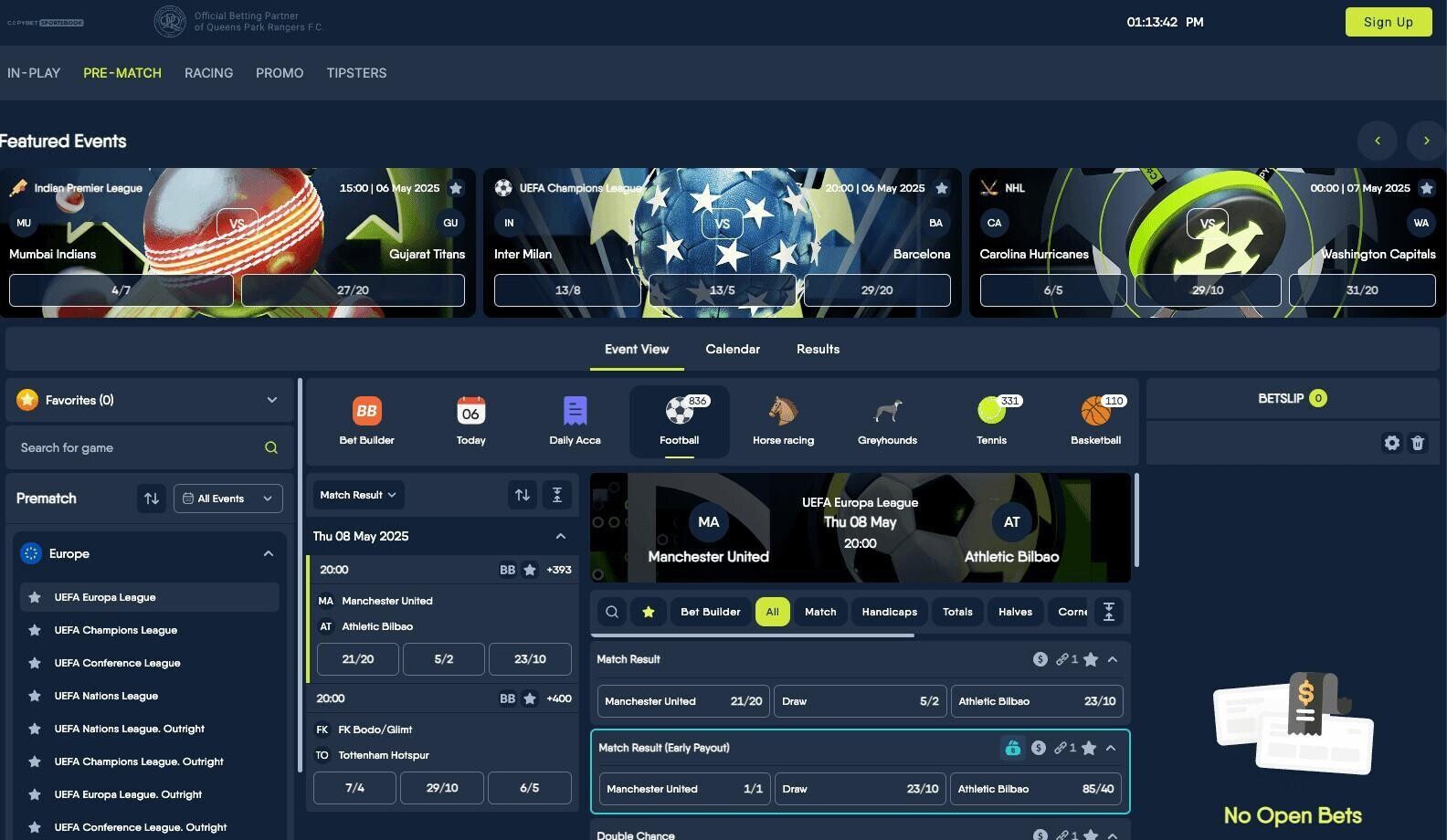This screenshot has height=840, width=1447.
Task: Open UEFA Nations League. Outright in sidebar
Action: pyautogui.click(x=129, y=729)
